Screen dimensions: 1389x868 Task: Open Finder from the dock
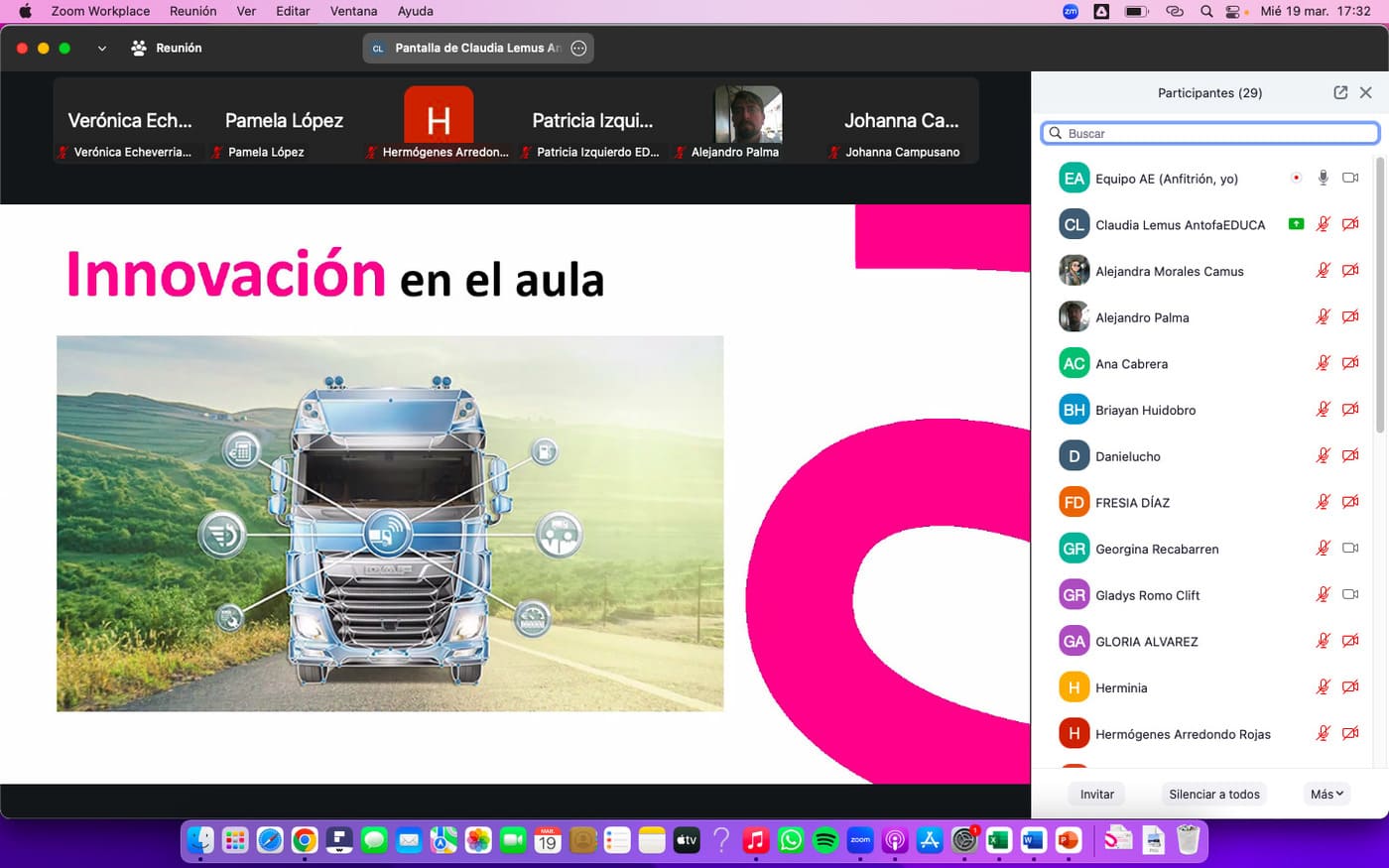[x=200, y=840]
